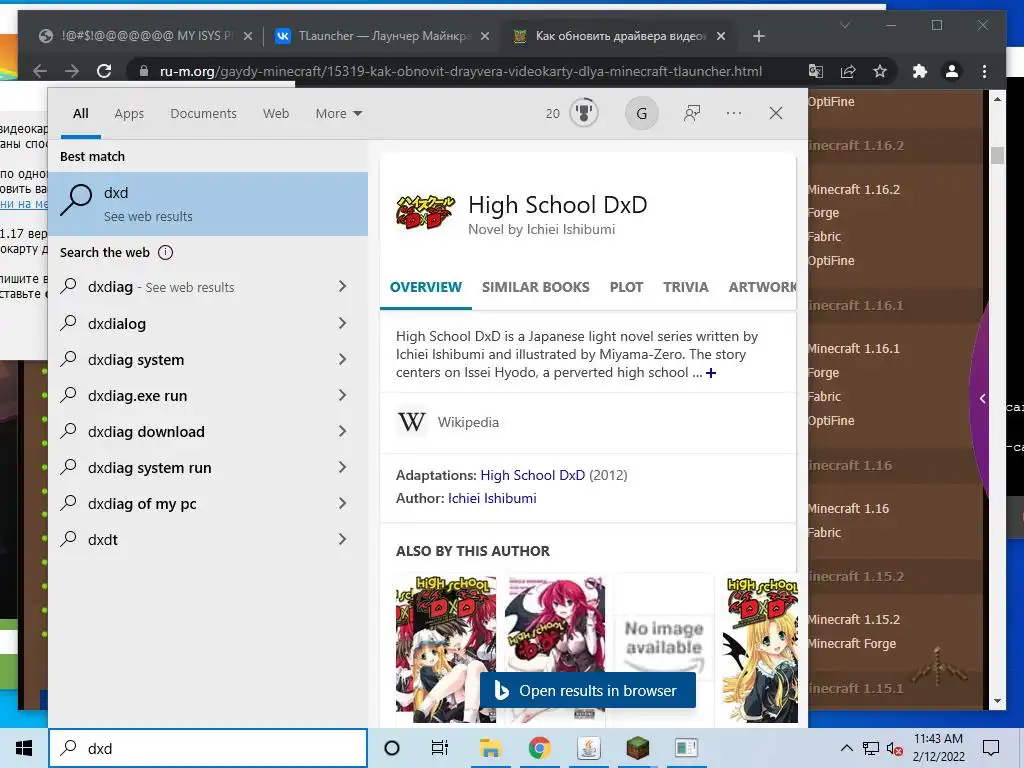Screen dimensions: 1024x768
Task: Go forward in Chrome browser
Action: [72, 71]
